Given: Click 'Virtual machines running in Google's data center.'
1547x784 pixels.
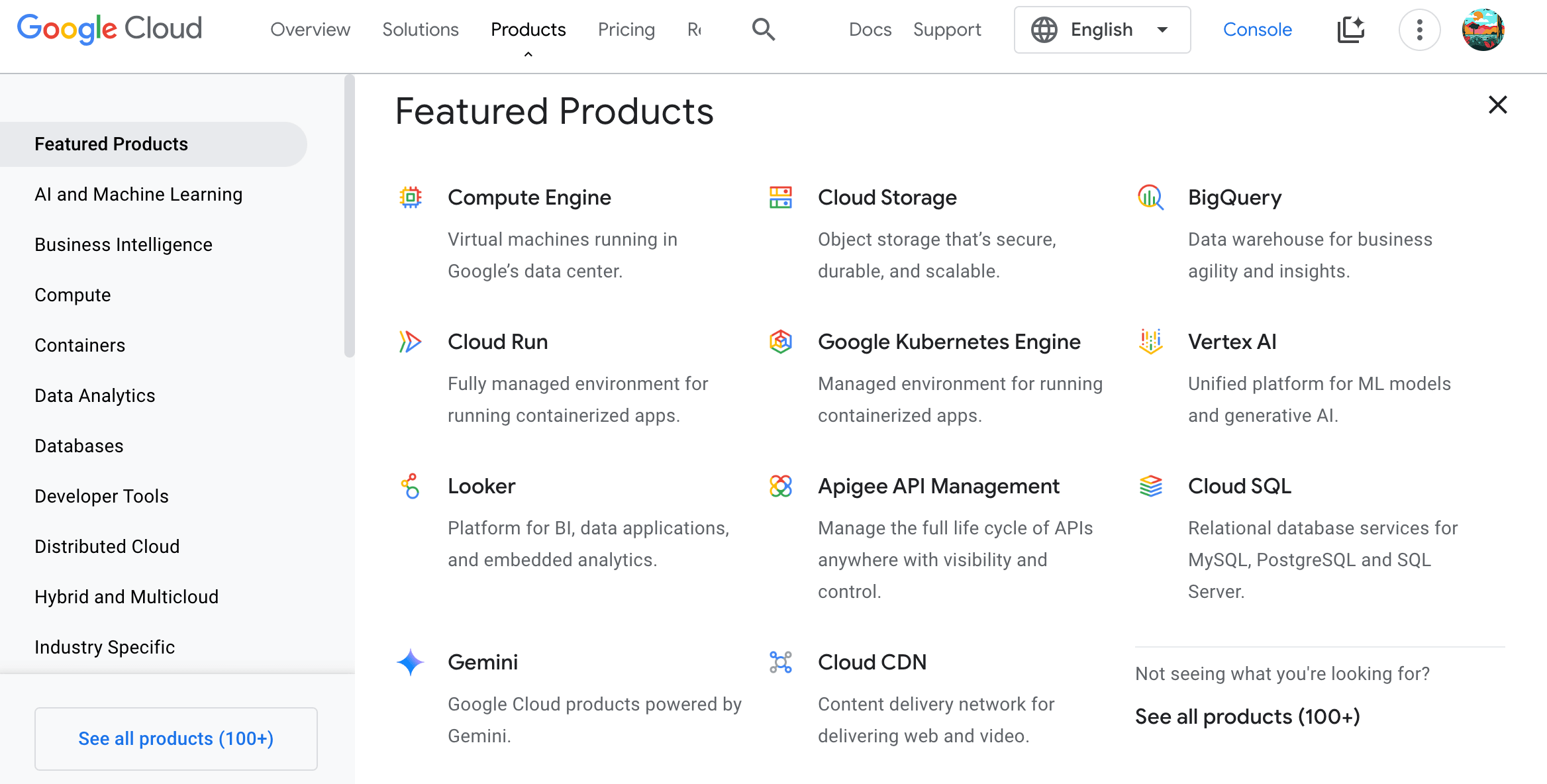Looking at the screenshot, I should point(562,255).
